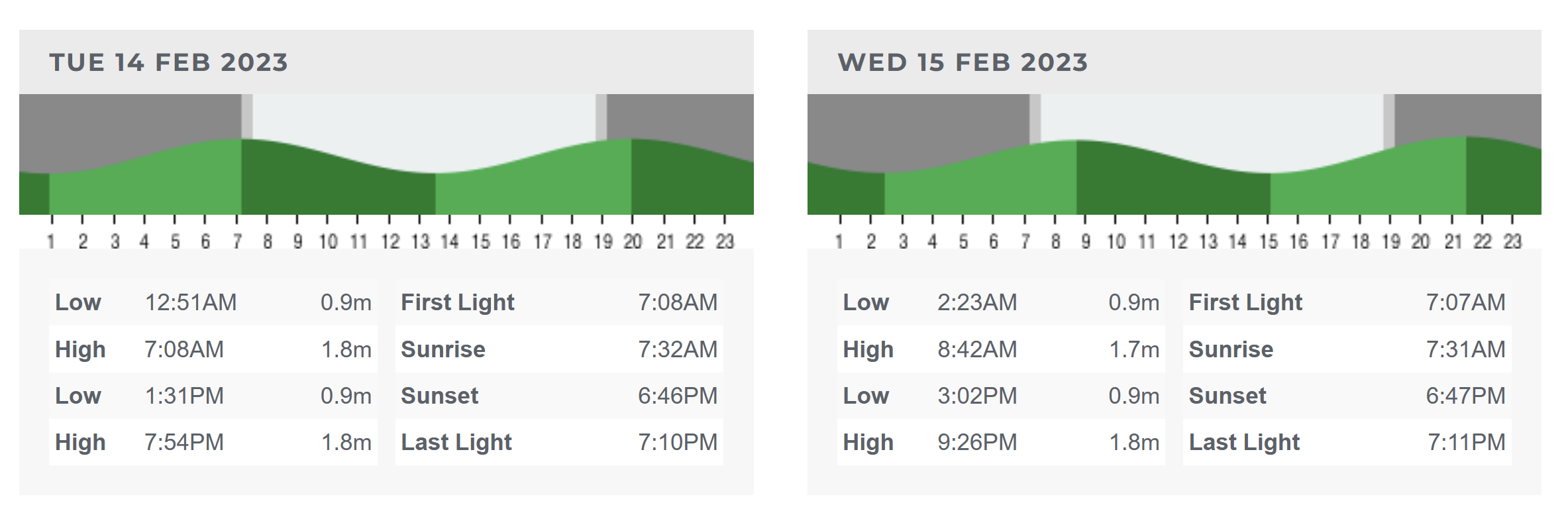Click Tuesday's Last Light 7:10PM row

pyautogui.click(x=559, y=442)
